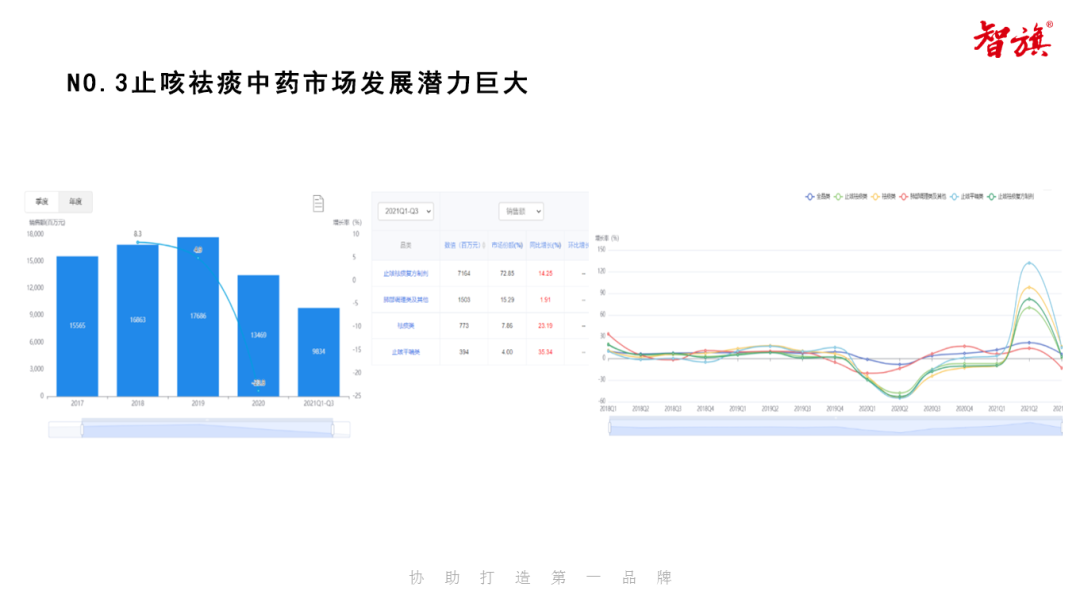This screenshot has width=1080, height=606.
Task: Click the 2019Q4 x-axis label
Action: point(835,409)
